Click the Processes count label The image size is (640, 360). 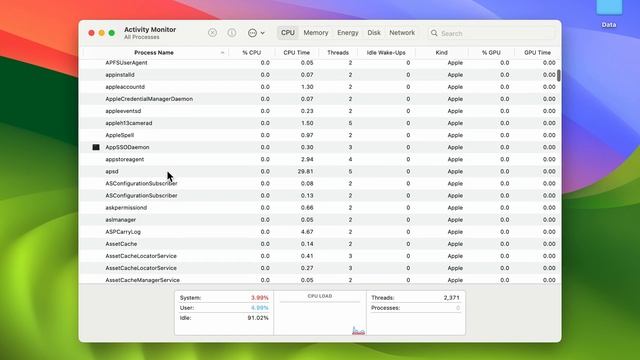click(385, 308)
